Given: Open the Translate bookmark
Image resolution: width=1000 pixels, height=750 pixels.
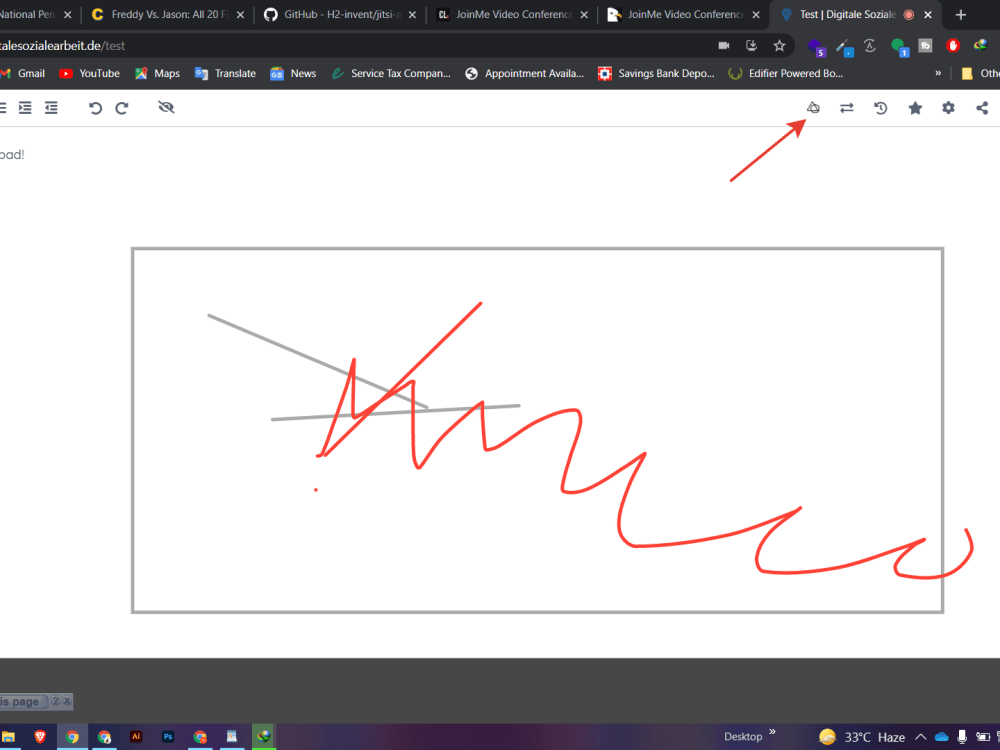Looking at the screenshot, I should [x=225, y=73].
